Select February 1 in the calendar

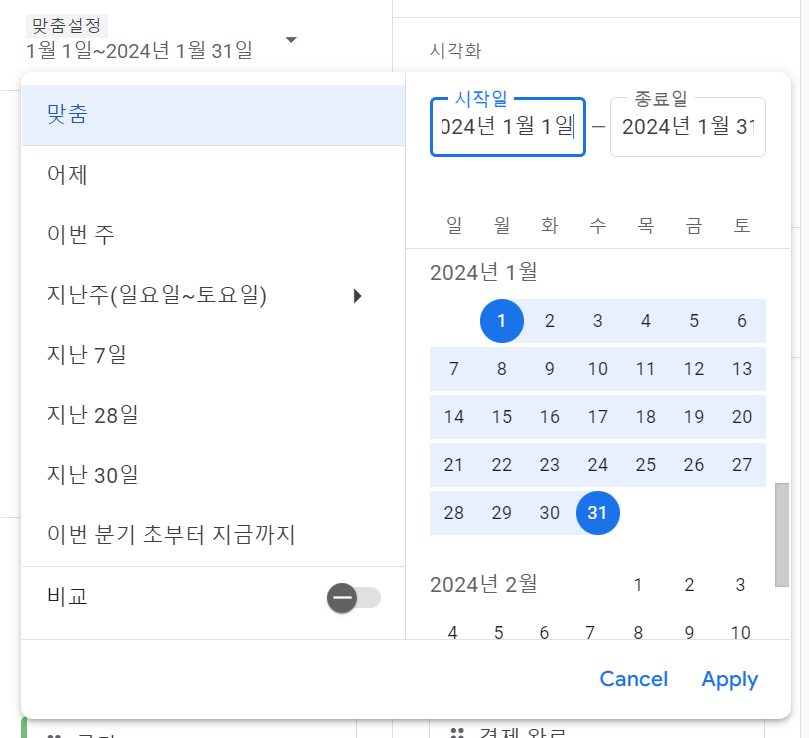638,585
